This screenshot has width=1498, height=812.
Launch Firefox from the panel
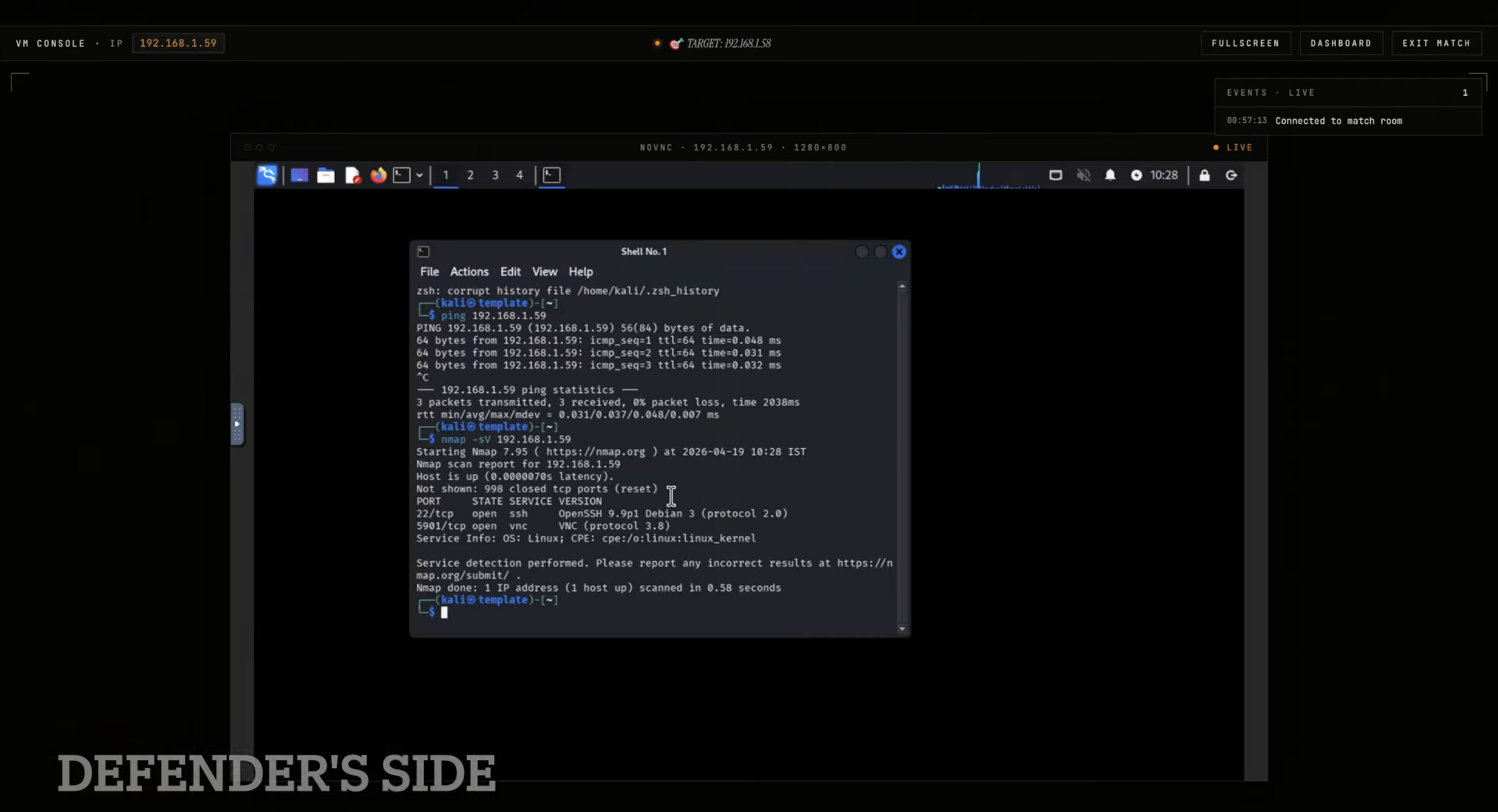[x=378, y=175]
